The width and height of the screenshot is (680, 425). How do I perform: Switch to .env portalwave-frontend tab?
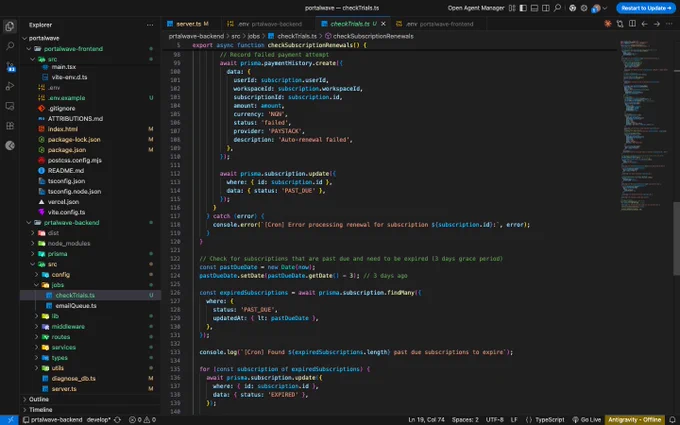click(x=438, y=24)
